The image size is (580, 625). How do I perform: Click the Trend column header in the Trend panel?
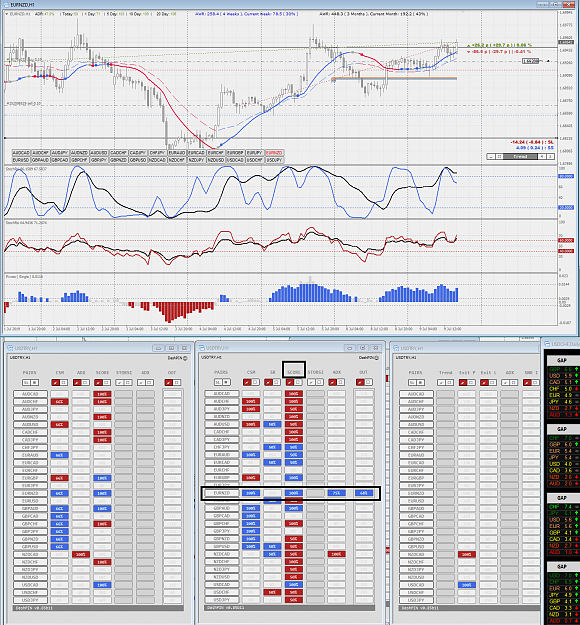tap(445, 373)
